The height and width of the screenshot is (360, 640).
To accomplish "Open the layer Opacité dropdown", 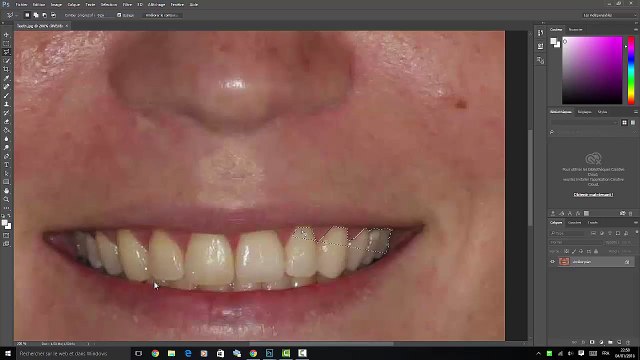I will (x=627, y=242).
